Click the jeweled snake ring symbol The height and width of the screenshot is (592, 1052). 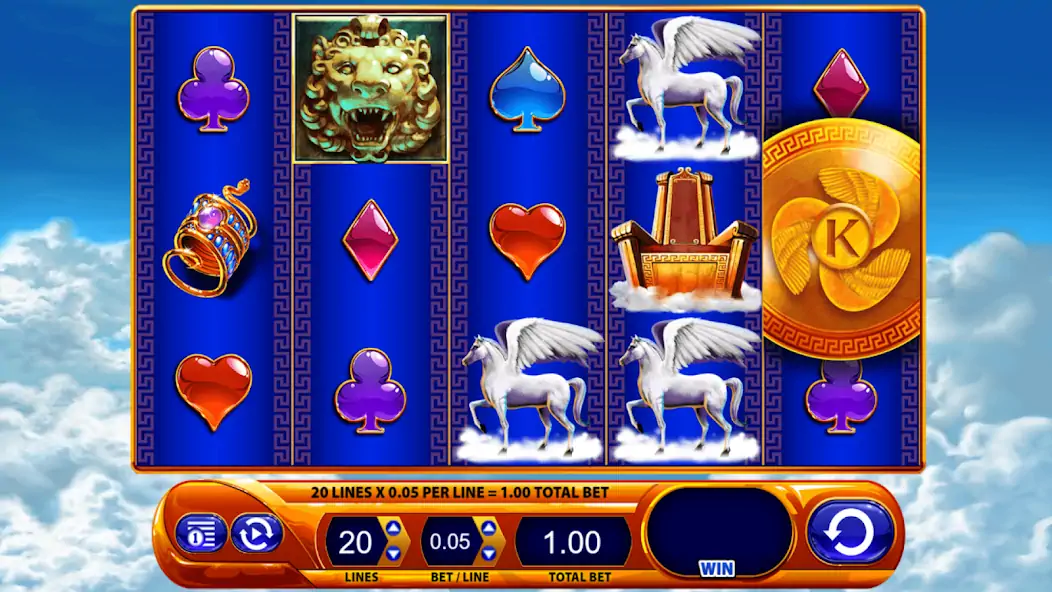click(x=211, y=237)
